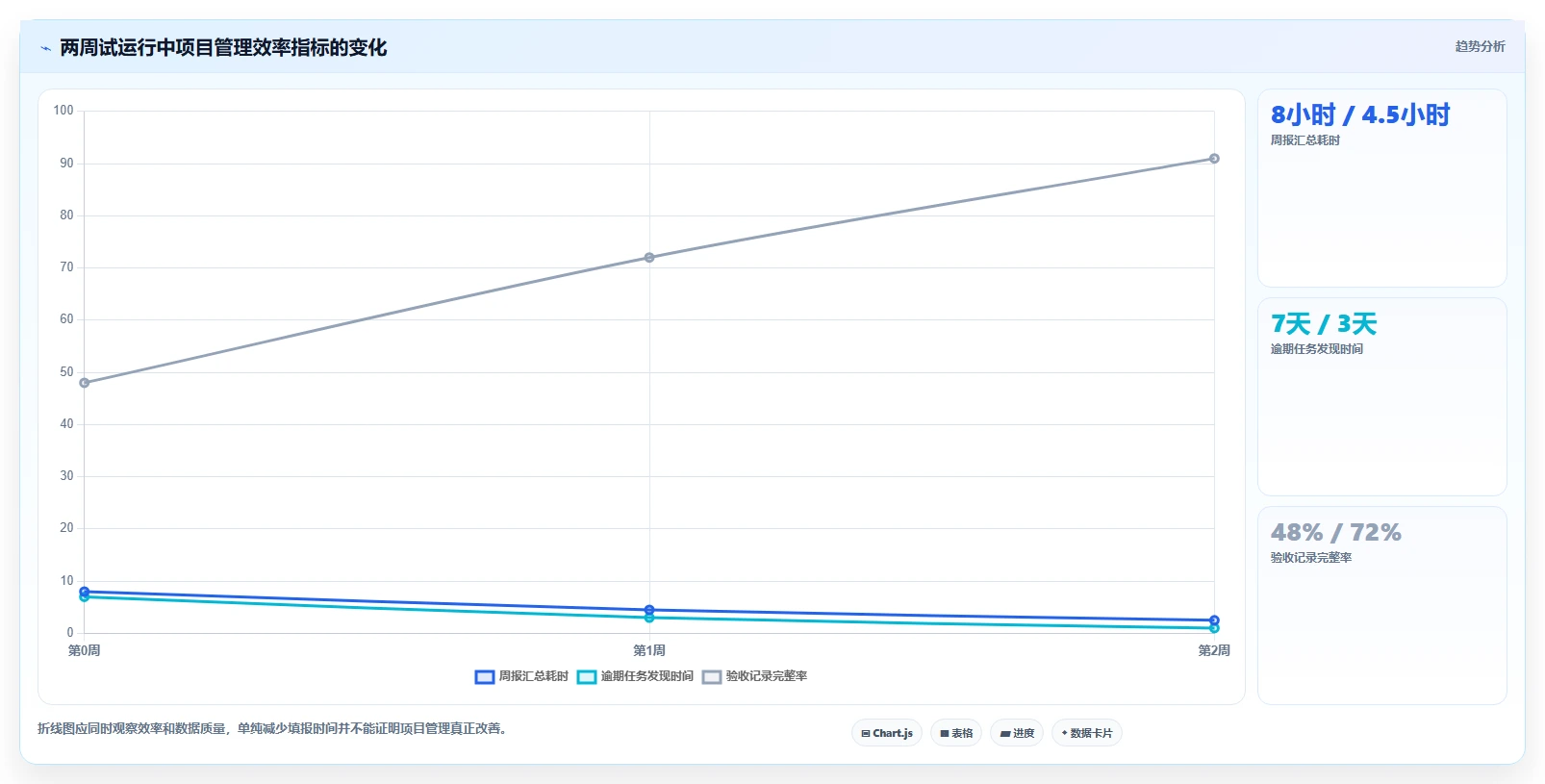The image size is (1545, 784).
Task: Select the 7天 / 3天 stat card
Action: [1382, 396]
